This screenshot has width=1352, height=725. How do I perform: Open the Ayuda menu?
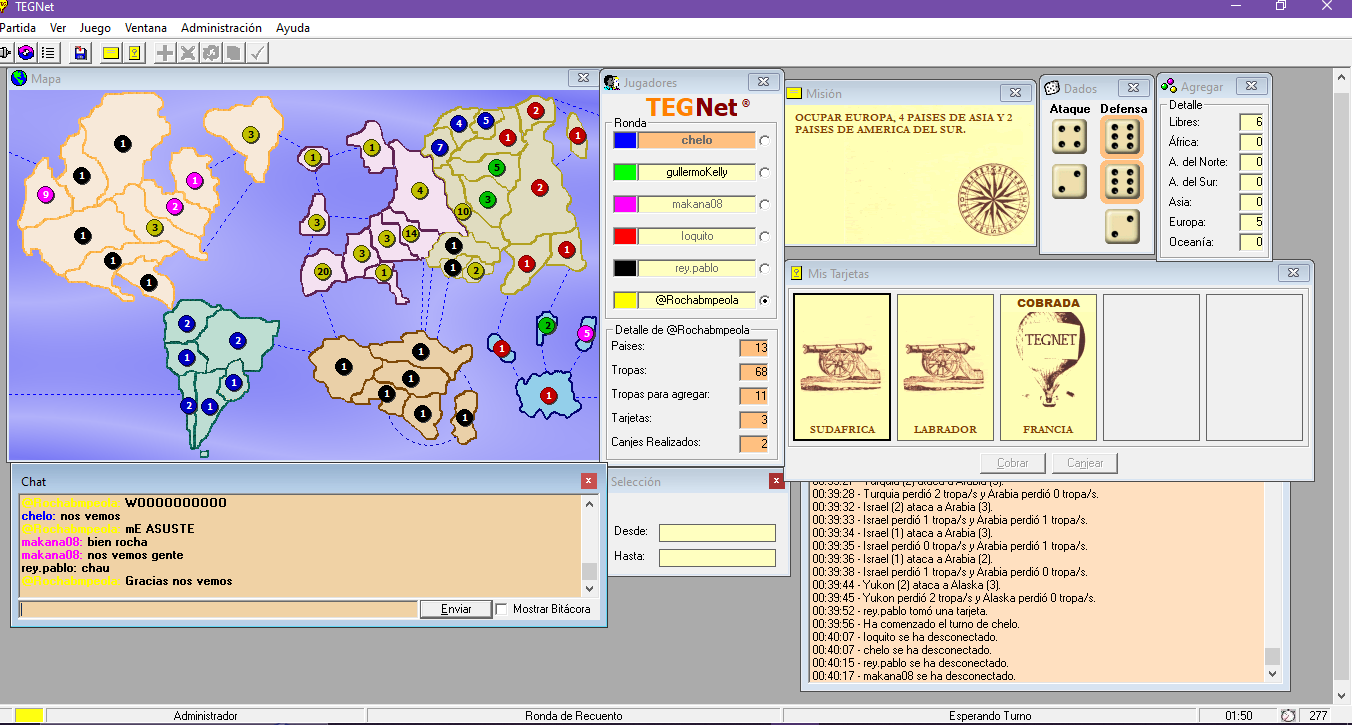coord(293,28)
